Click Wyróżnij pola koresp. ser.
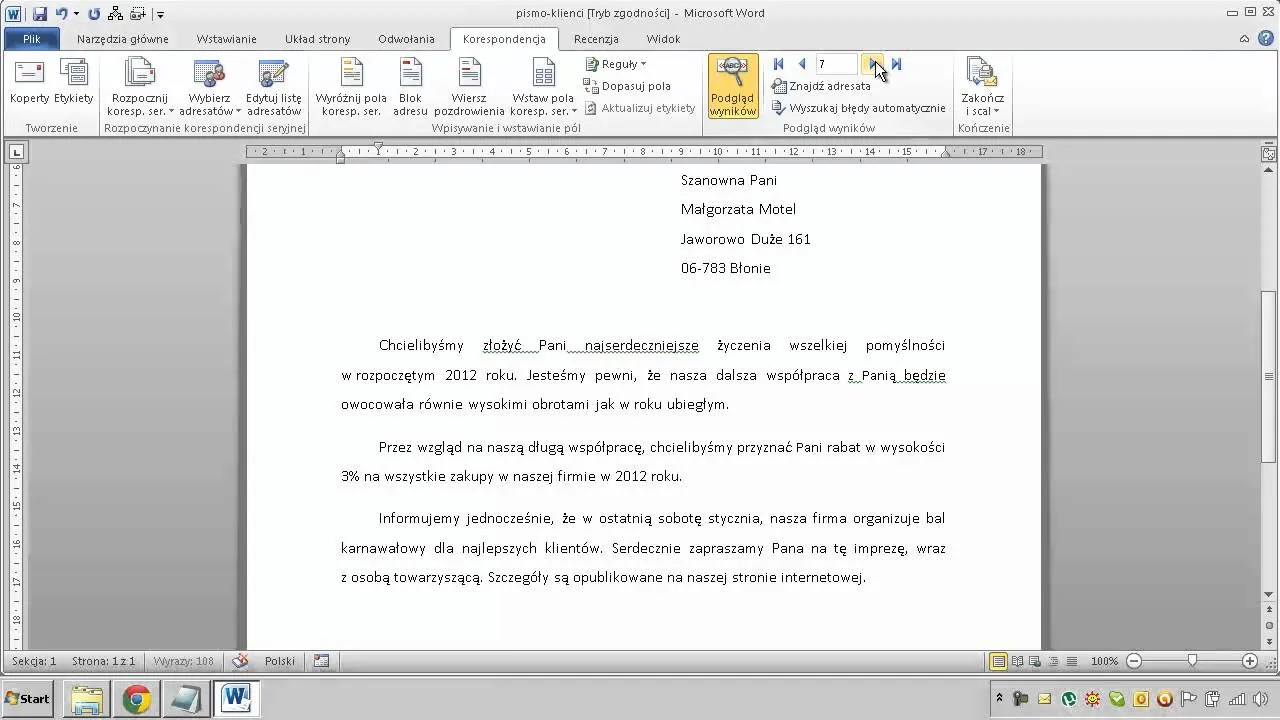 (351, 88)
